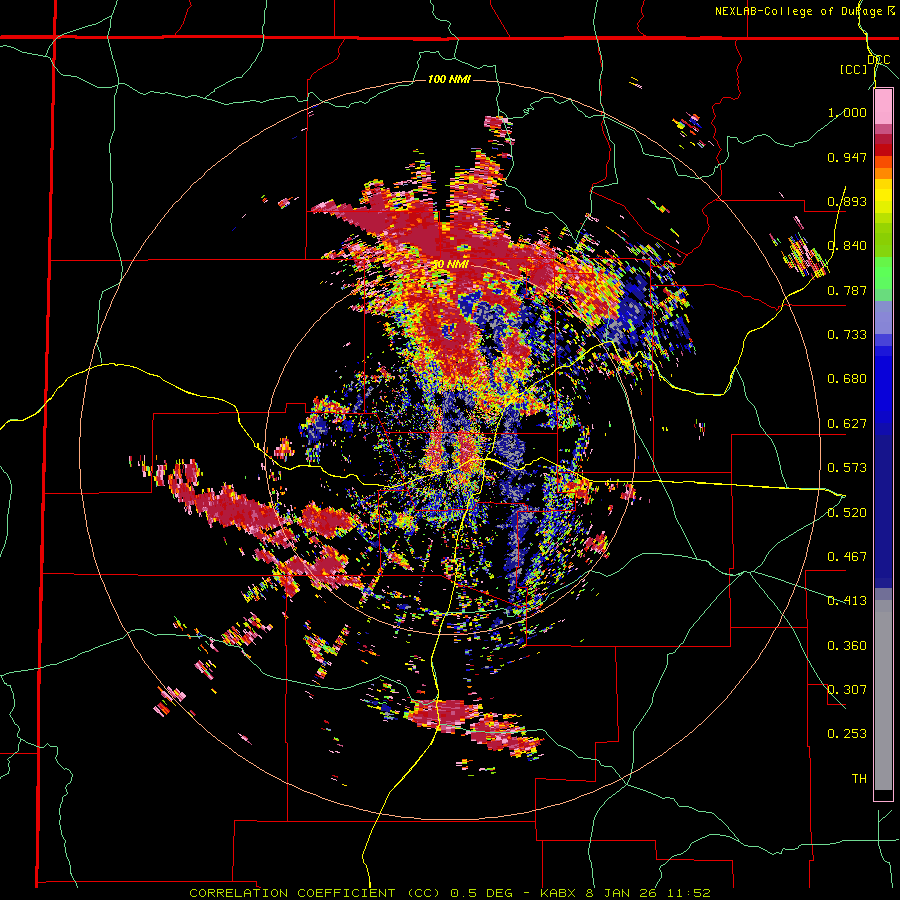This screenshot has width=900, height=900.
Task: Click the 0.467 scale value
Action: pyautogui.click(x=847, y=557)
